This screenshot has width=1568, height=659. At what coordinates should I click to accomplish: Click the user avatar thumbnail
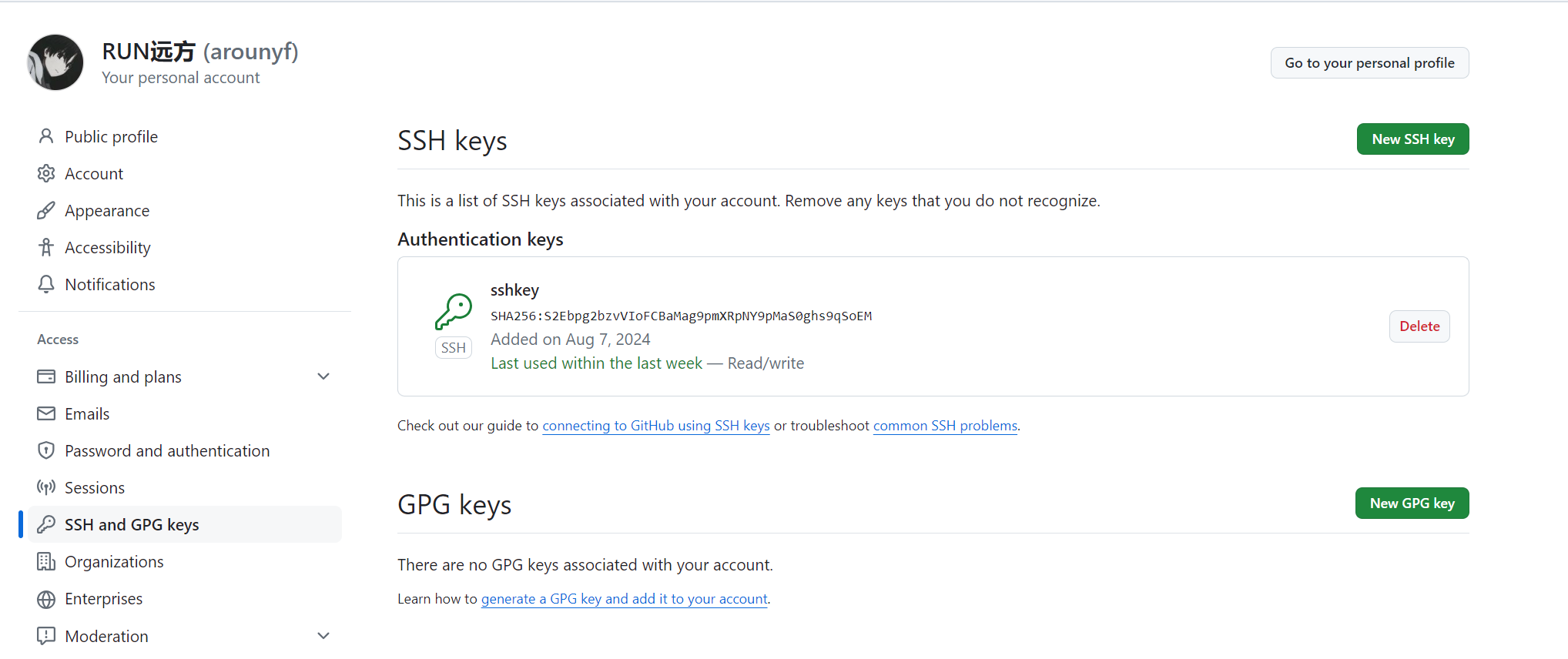(x=55, y=62)
